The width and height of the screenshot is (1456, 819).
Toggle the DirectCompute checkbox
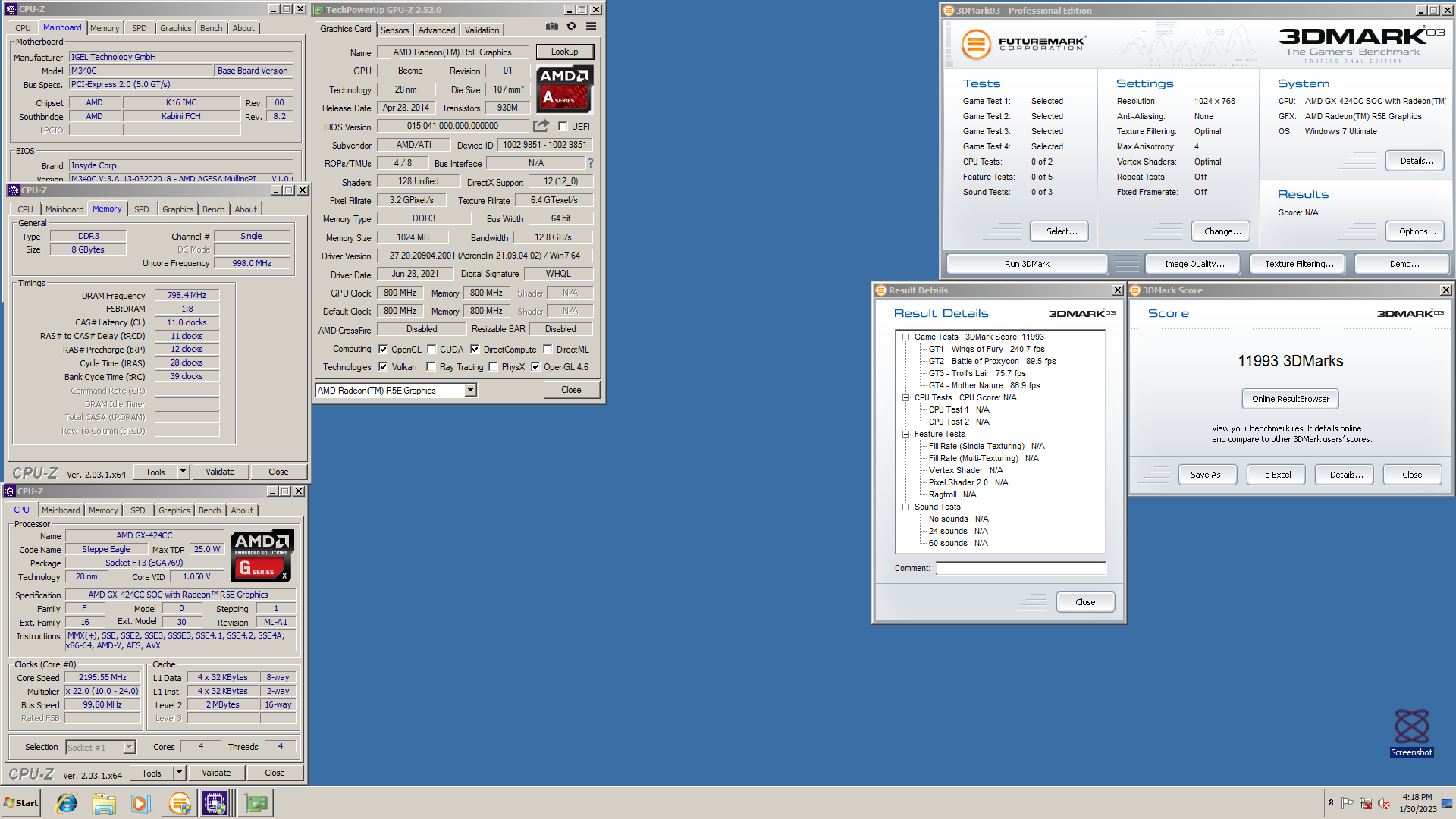(x=475, y=350)
